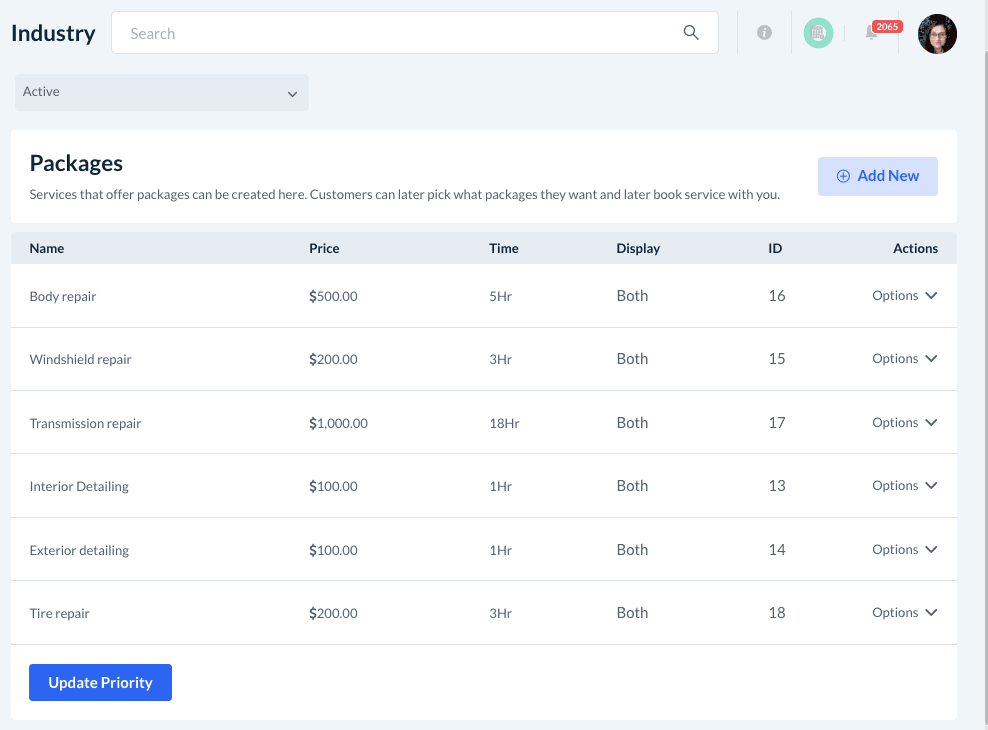
Task: Click the Price column header
Action: [324, 249]
